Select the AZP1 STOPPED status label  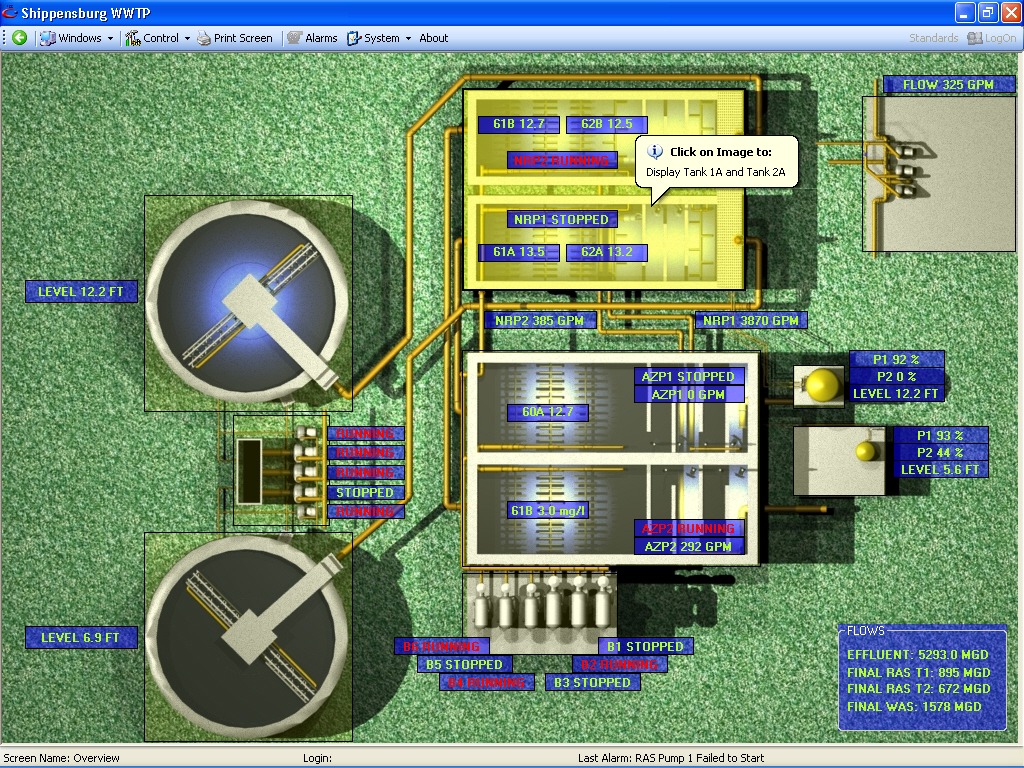point(689,376)
